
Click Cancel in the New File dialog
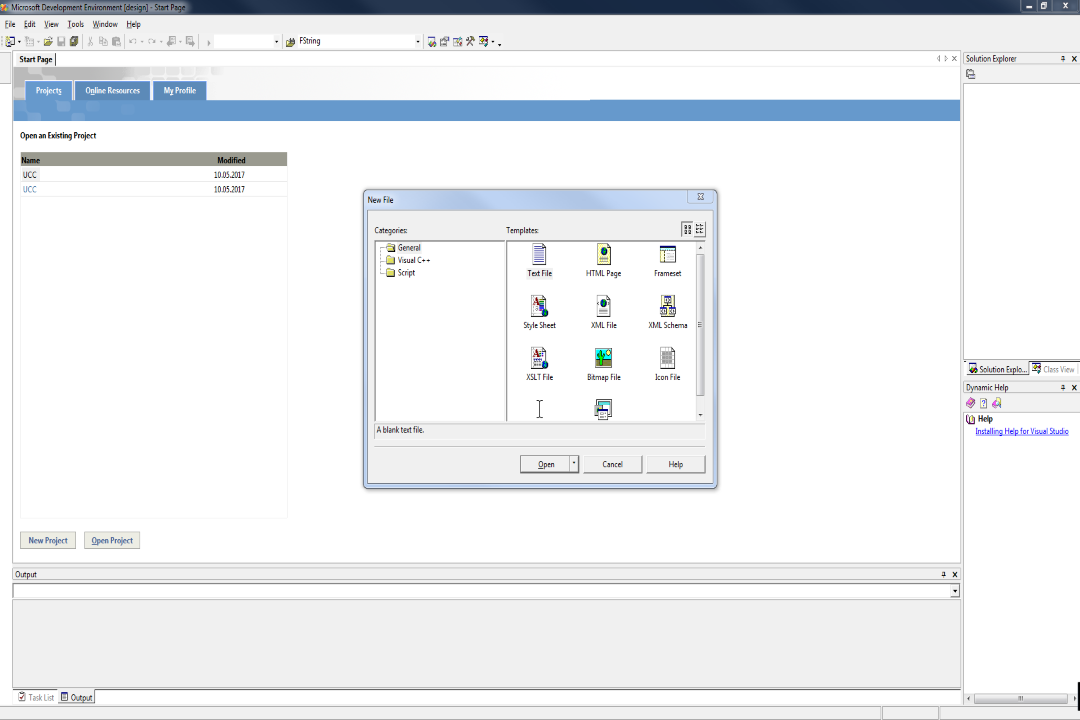pyautogui.click(x=612, y=464)
